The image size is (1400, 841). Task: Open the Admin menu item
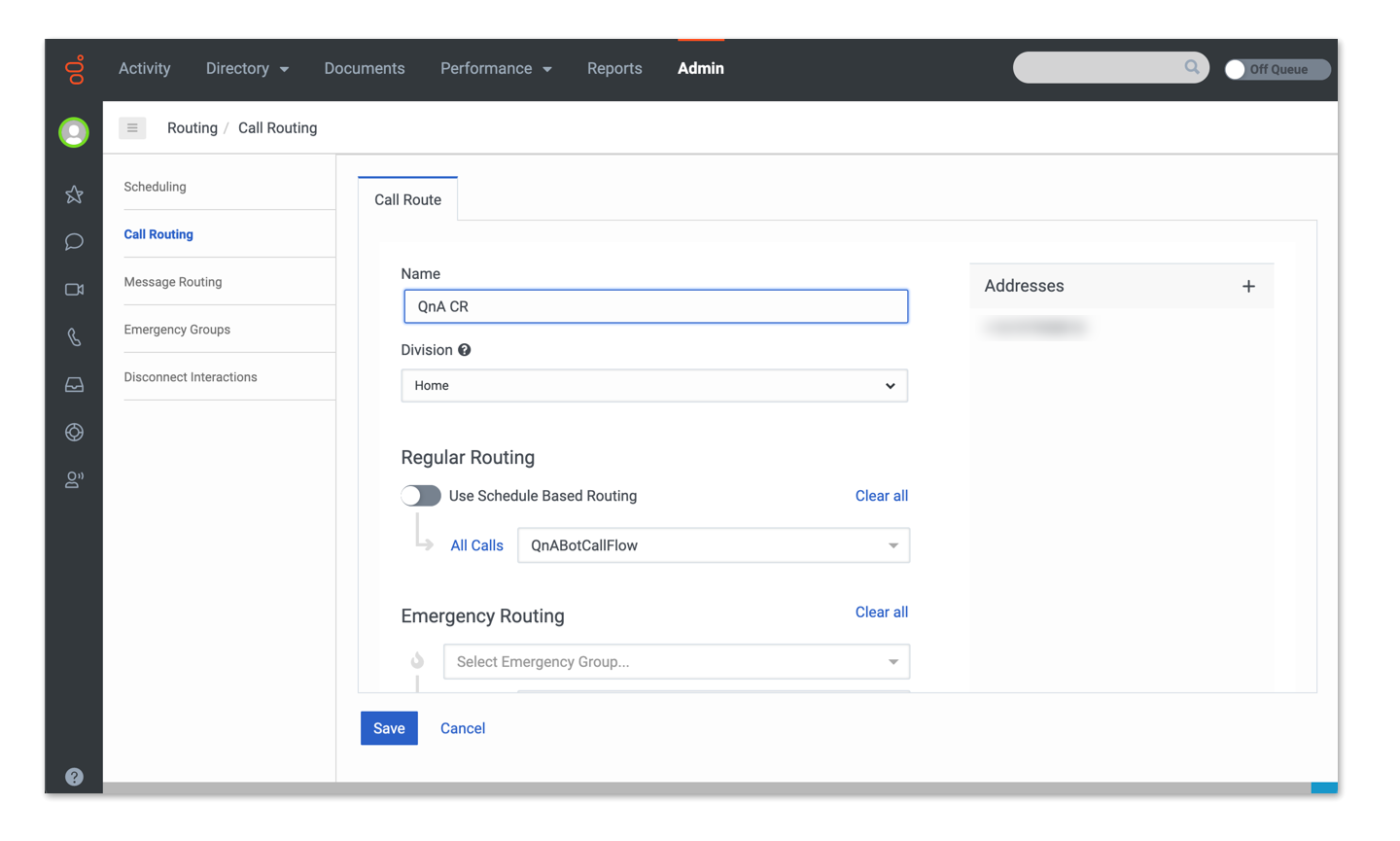pos(701,69)
